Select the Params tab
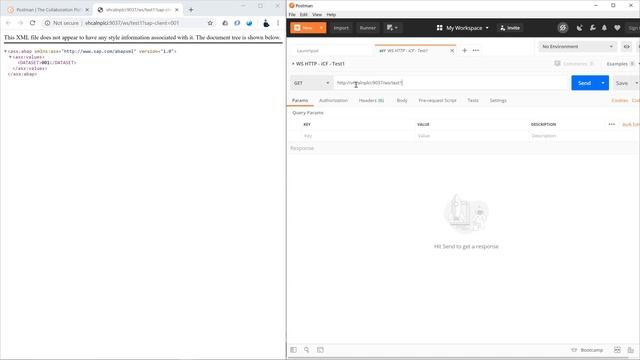Image resolution: width=640 pixels, height=360 pixels. [300, 100]
